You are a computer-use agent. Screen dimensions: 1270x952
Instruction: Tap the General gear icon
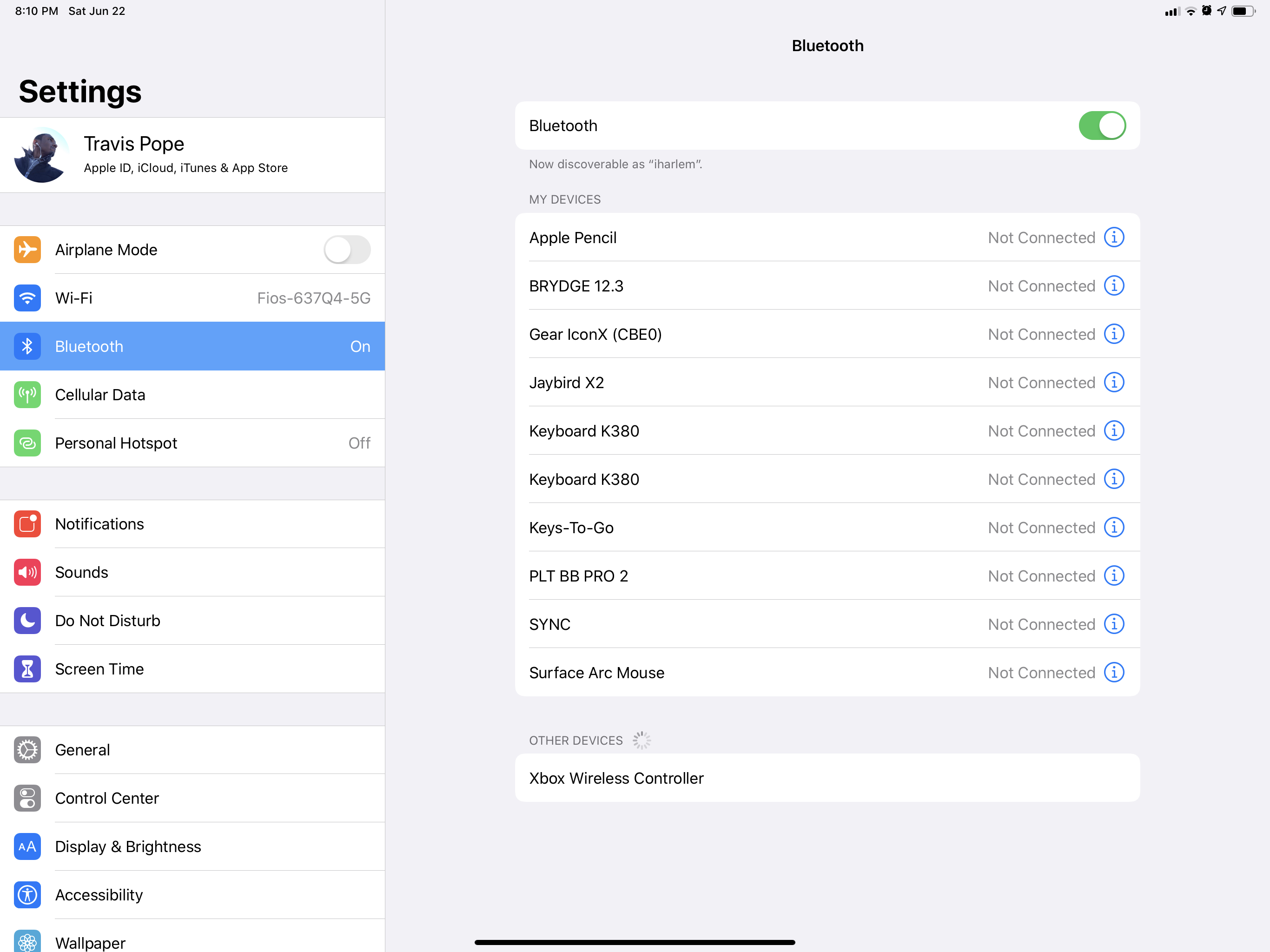coord(27,750)
